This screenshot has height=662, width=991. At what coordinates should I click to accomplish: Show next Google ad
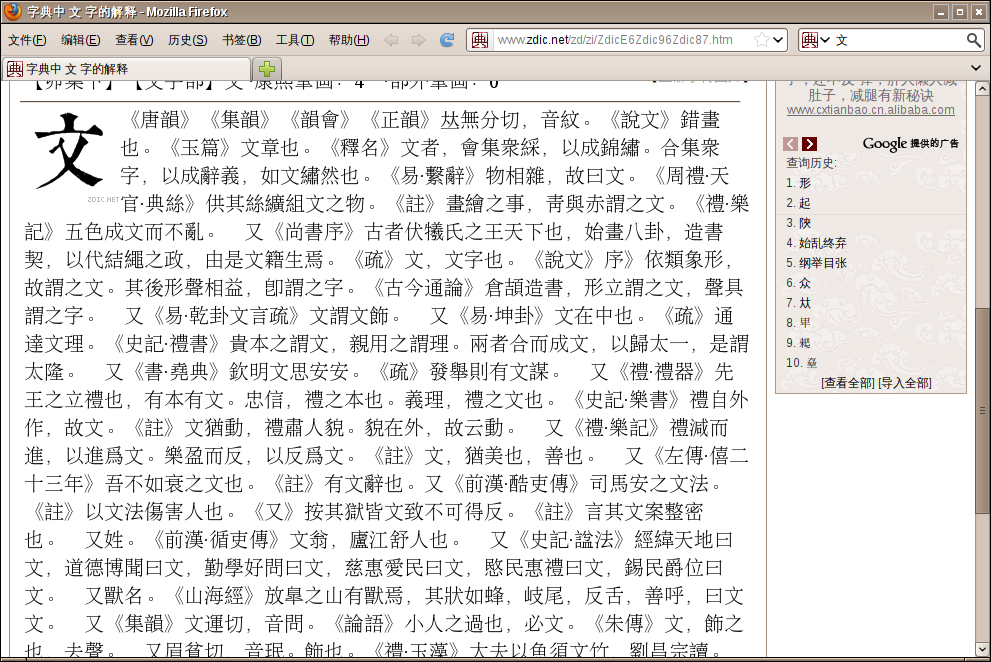click(809, 144)
